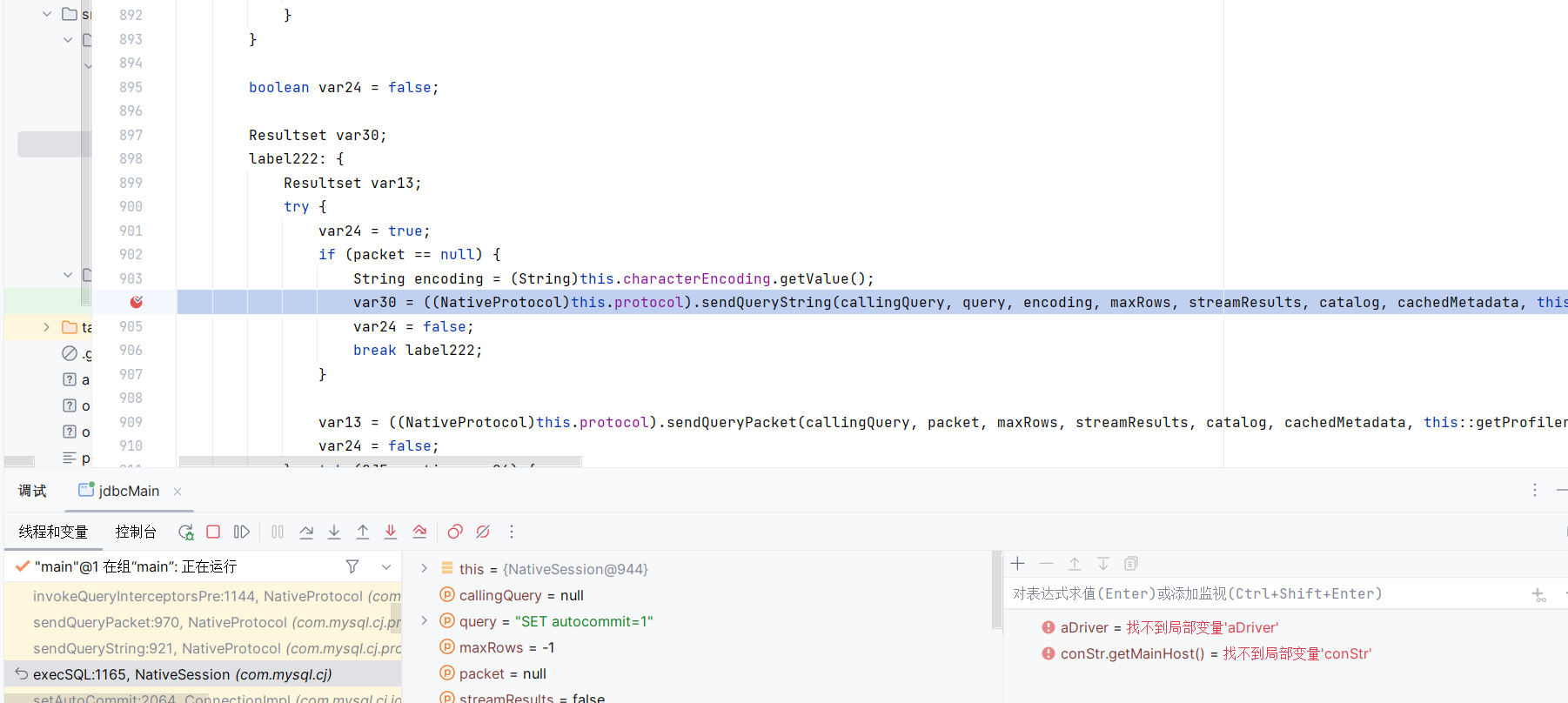Image resolution: width=1568 pixels, height=703 pixels.
Task: Open debugger toolbar more actions menu
Action: pos(512,532)
